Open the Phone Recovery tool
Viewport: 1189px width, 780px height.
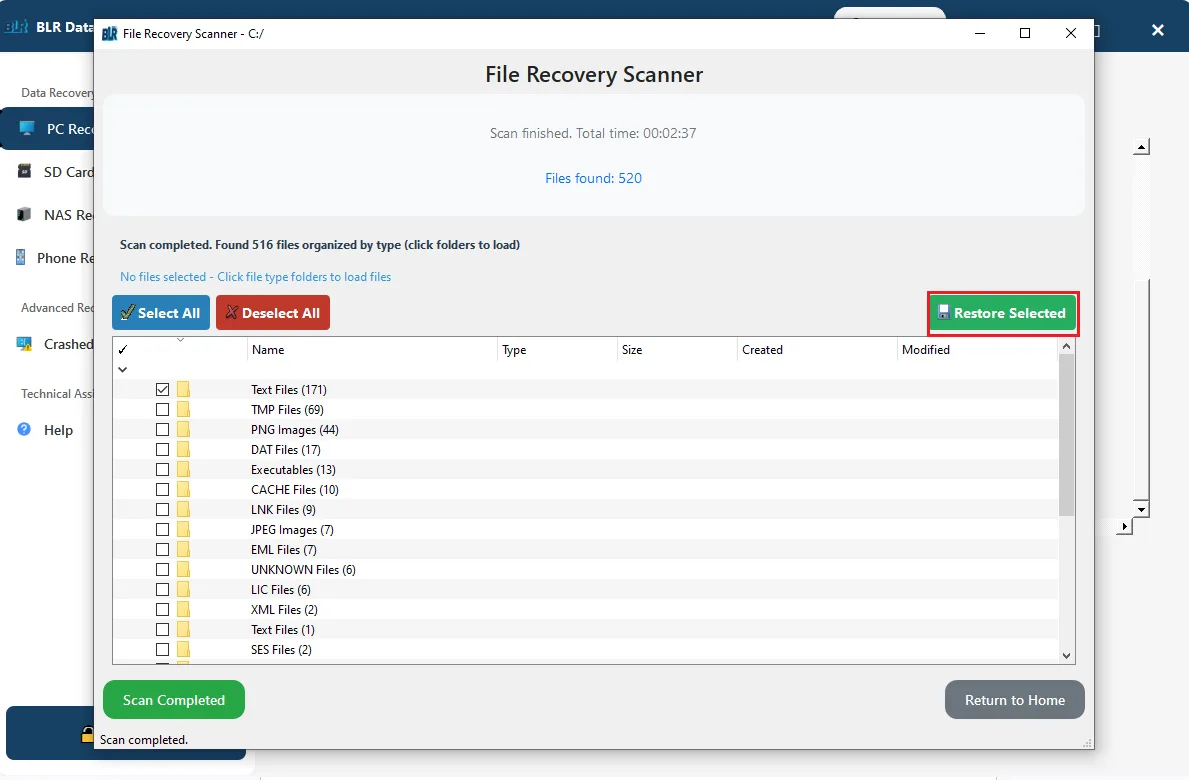(x=27, y=257)
